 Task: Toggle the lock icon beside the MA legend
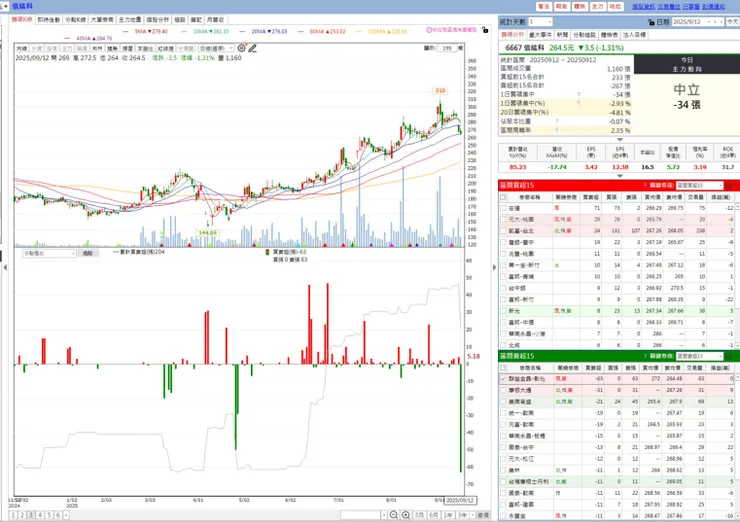coord(485,30)
